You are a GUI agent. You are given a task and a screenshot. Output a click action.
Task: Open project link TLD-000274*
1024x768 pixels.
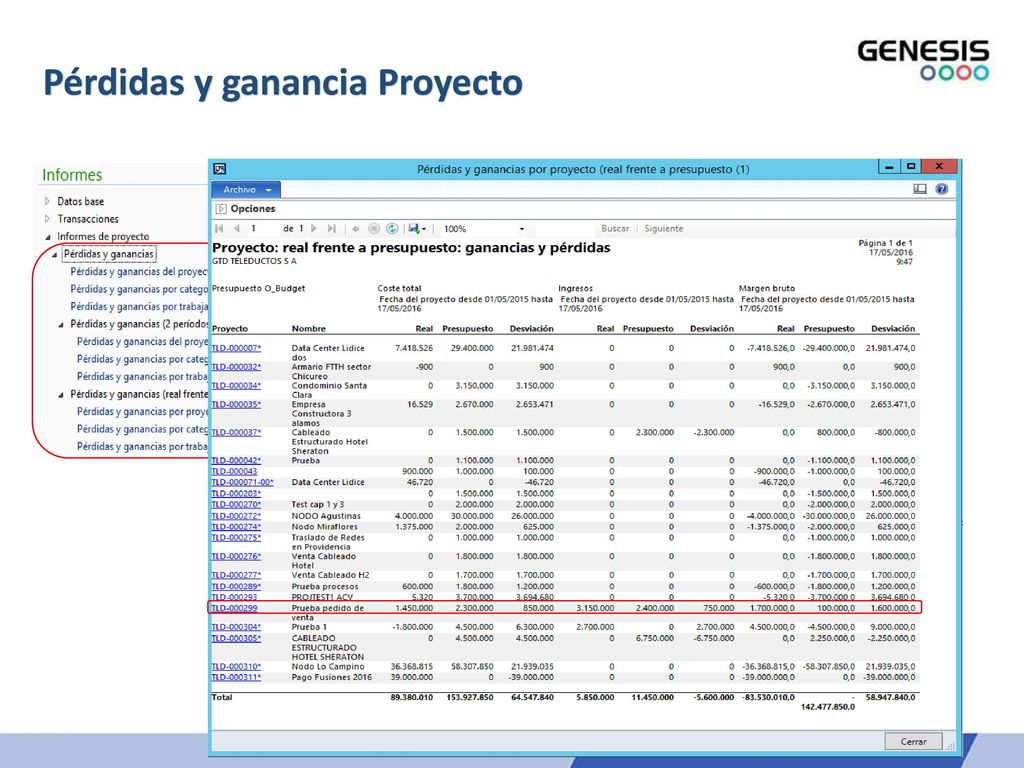click(236, 526)
